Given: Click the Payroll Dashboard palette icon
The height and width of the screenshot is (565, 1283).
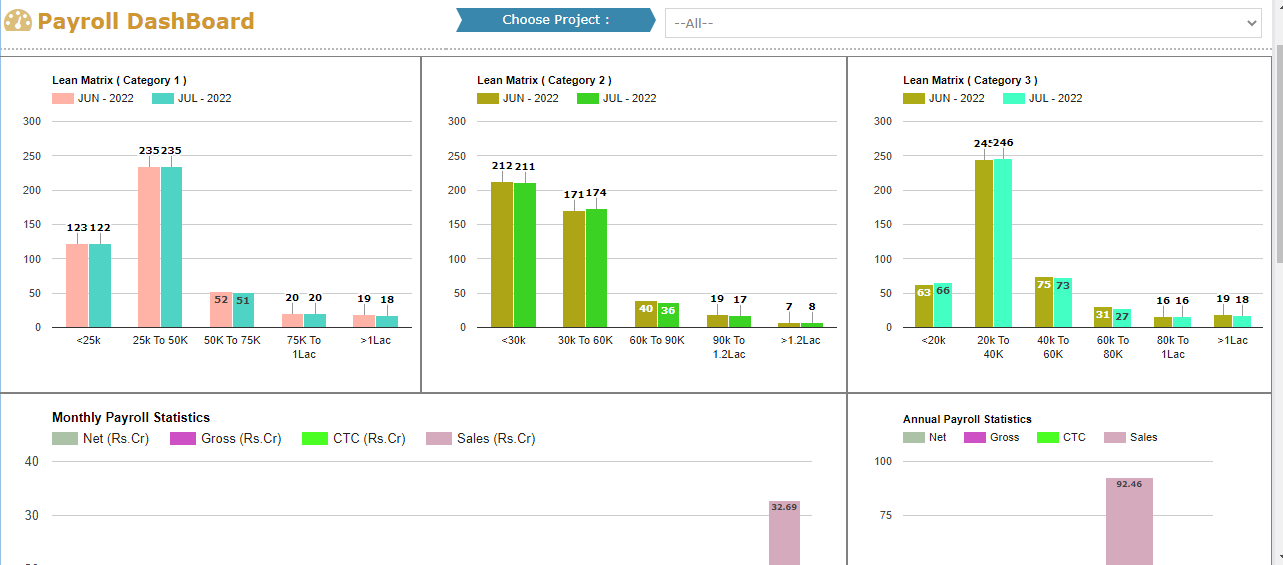Looking at the screenshot, I should click(x=18, y=21).
